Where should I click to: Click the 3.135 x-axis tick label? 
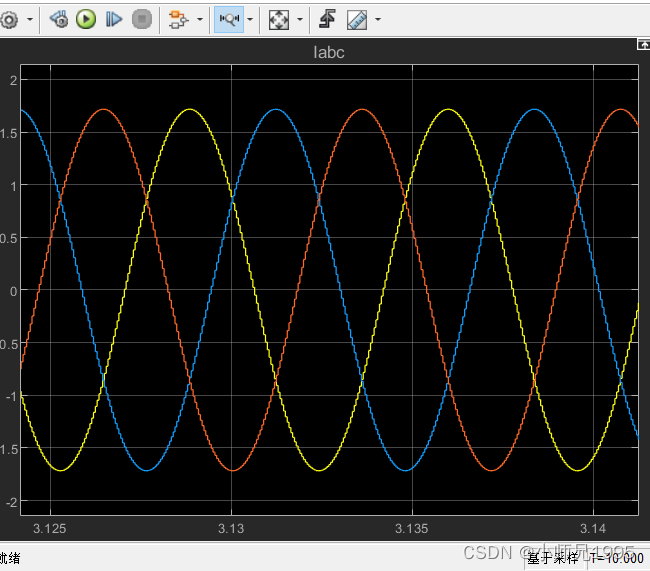(x=412, y=529)
